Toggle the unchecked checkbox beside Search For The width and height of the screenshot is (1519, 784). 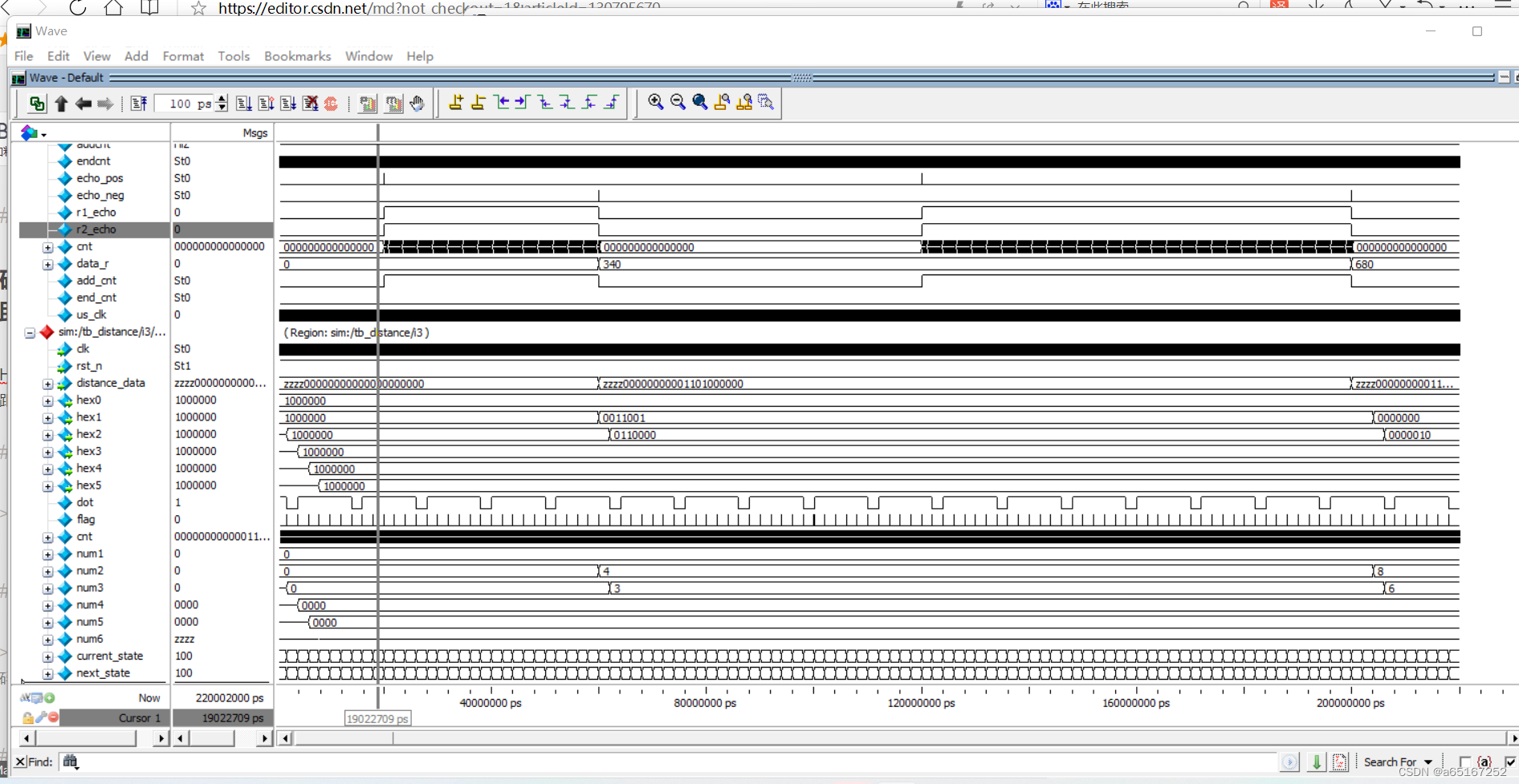[x=1464, y=762]
